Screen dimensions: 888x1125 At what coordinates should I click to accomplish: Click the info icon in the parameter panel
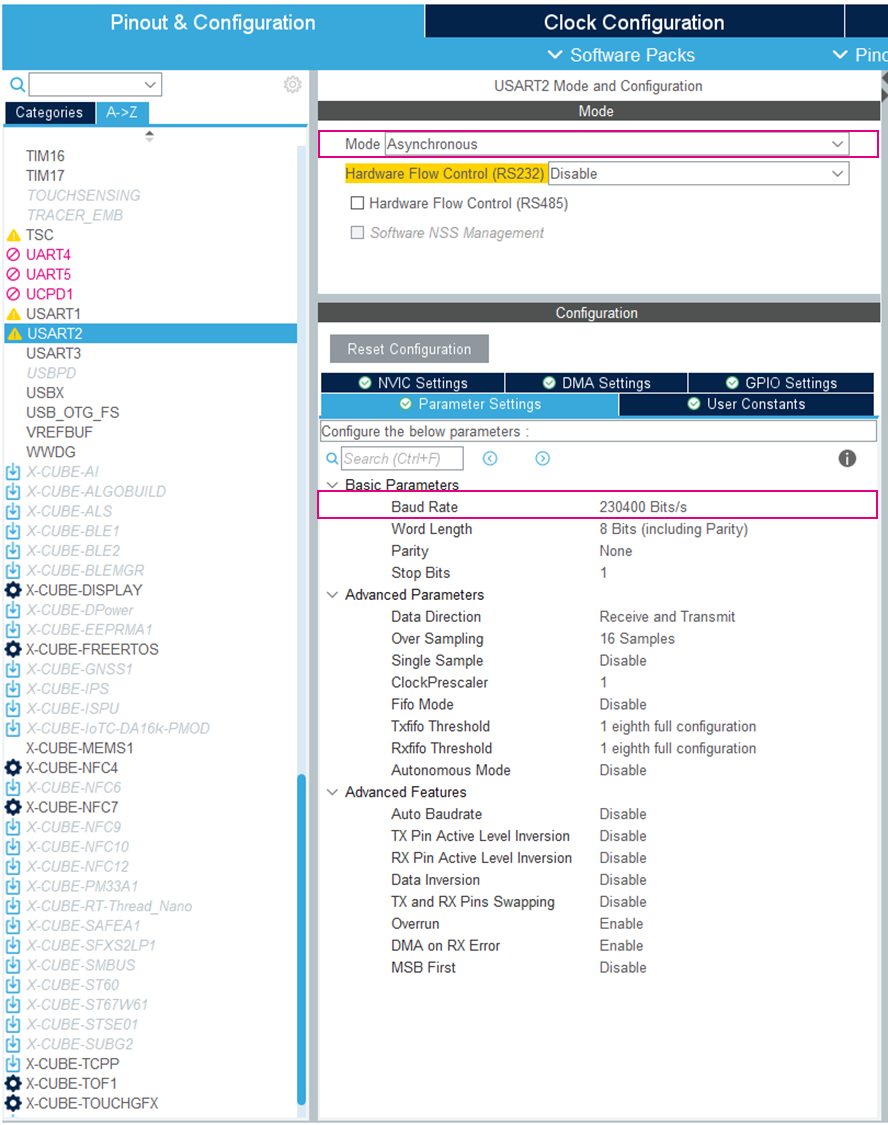coord(847,458)
